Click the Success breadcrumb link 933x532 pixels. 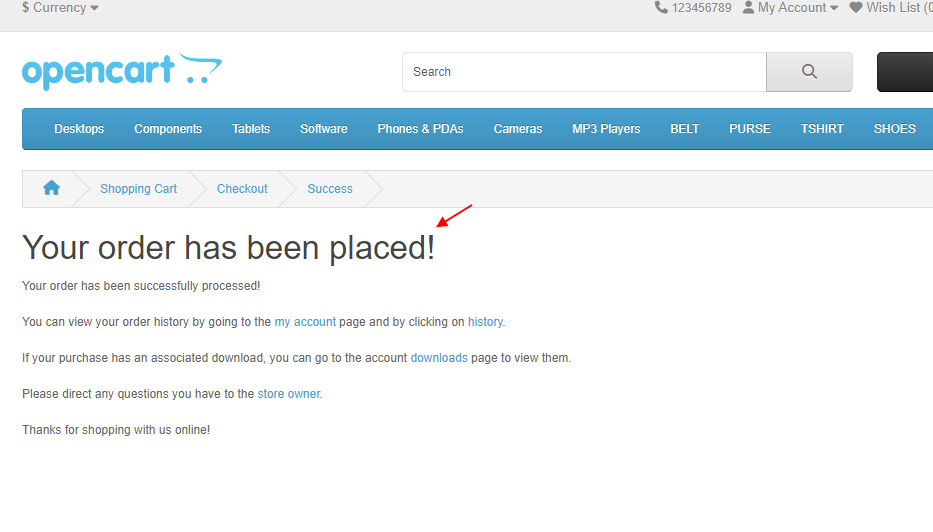coord(330,189)
